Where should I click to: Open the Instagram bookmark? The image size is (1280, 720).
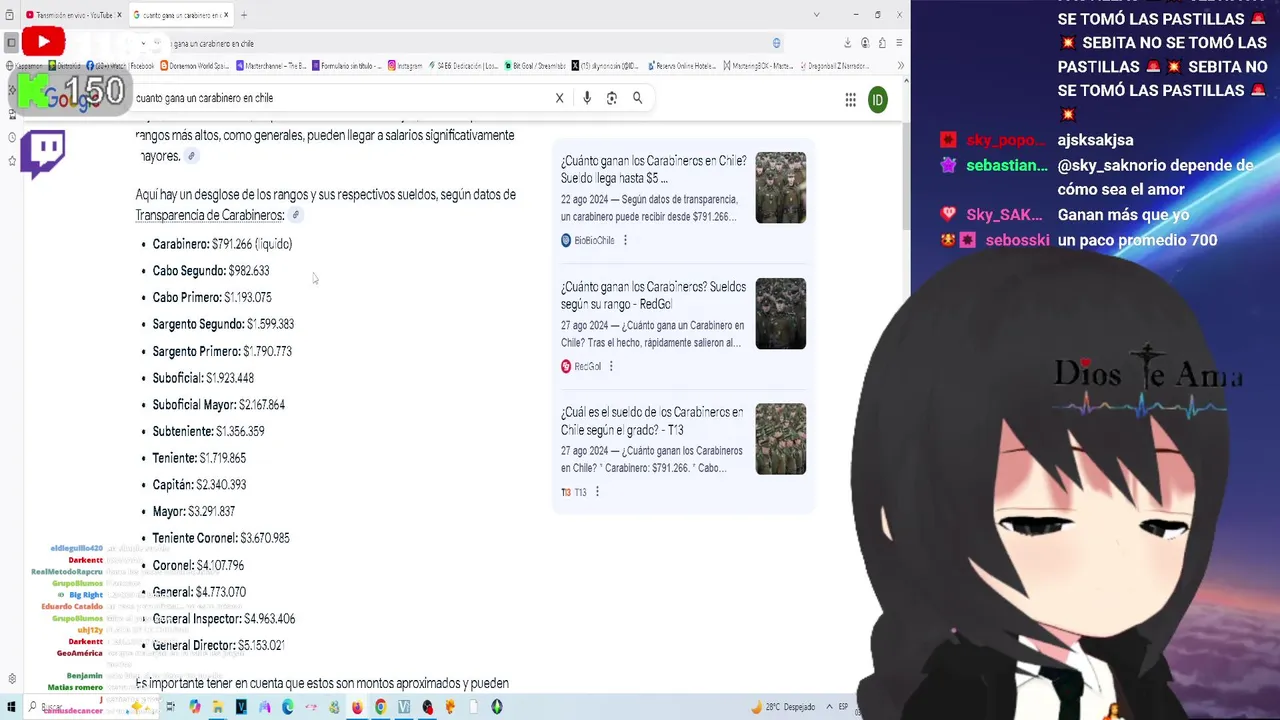click(x=405, y=66)
